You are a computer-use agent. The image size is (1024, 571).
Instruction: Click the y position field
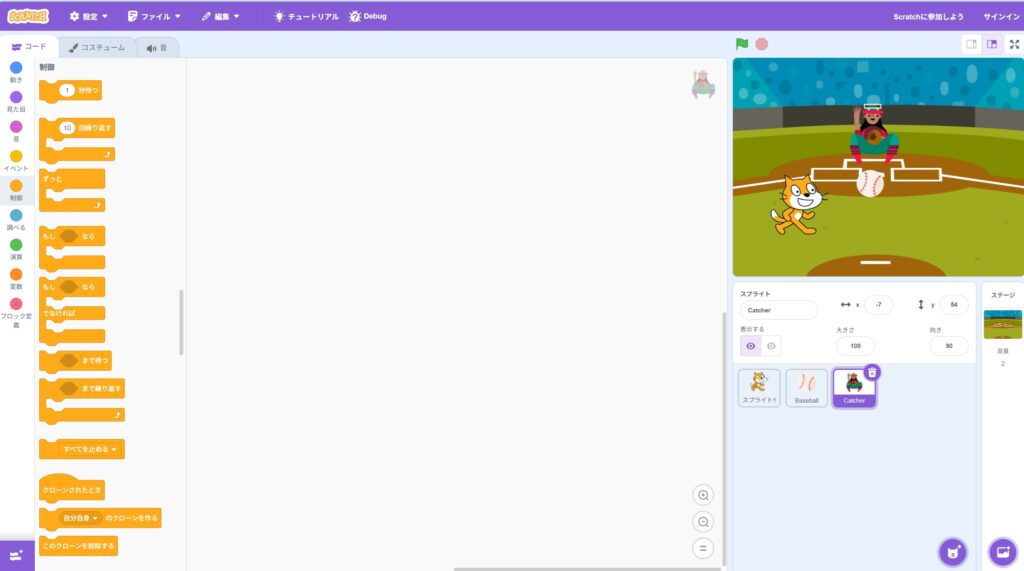953,304
